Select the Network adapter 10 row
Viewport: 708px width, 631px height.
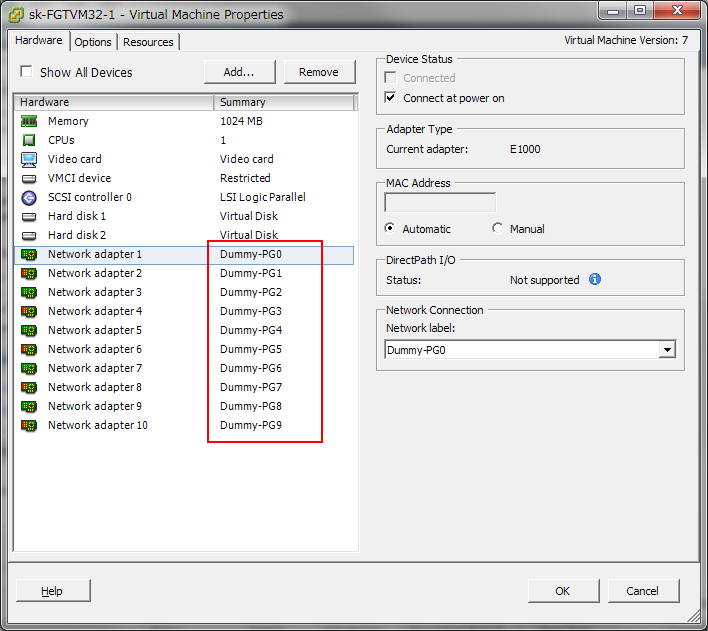[x=98, y=425]
